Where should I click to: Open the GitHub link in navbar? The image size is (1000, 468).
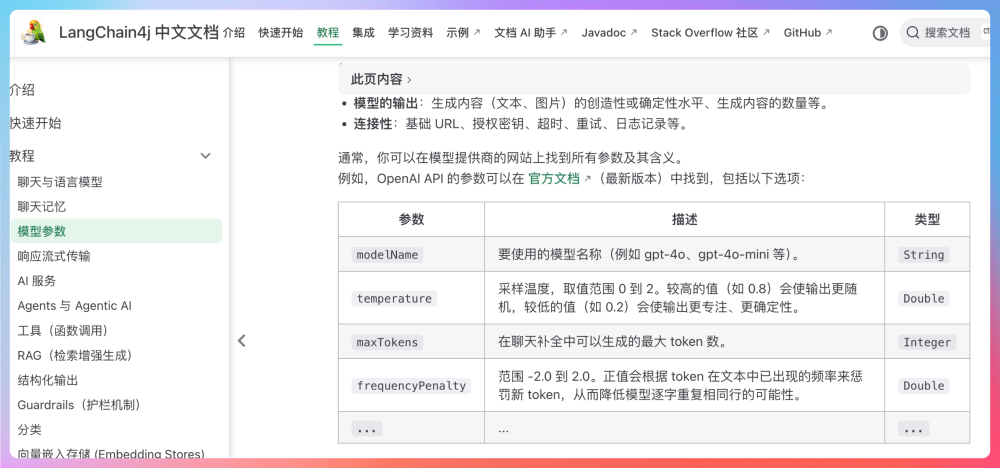807,33
